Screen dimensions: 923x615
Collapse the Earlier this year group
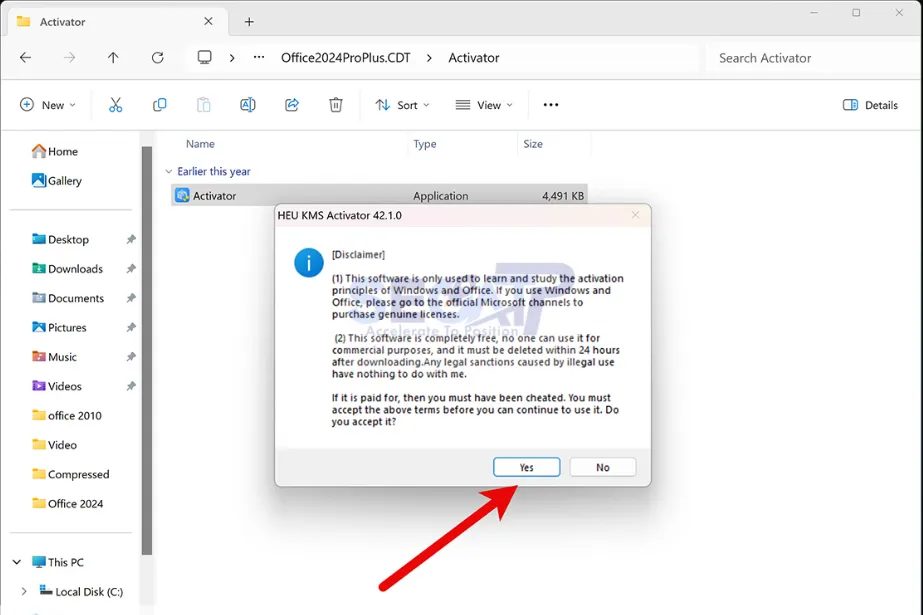point(170,171)
